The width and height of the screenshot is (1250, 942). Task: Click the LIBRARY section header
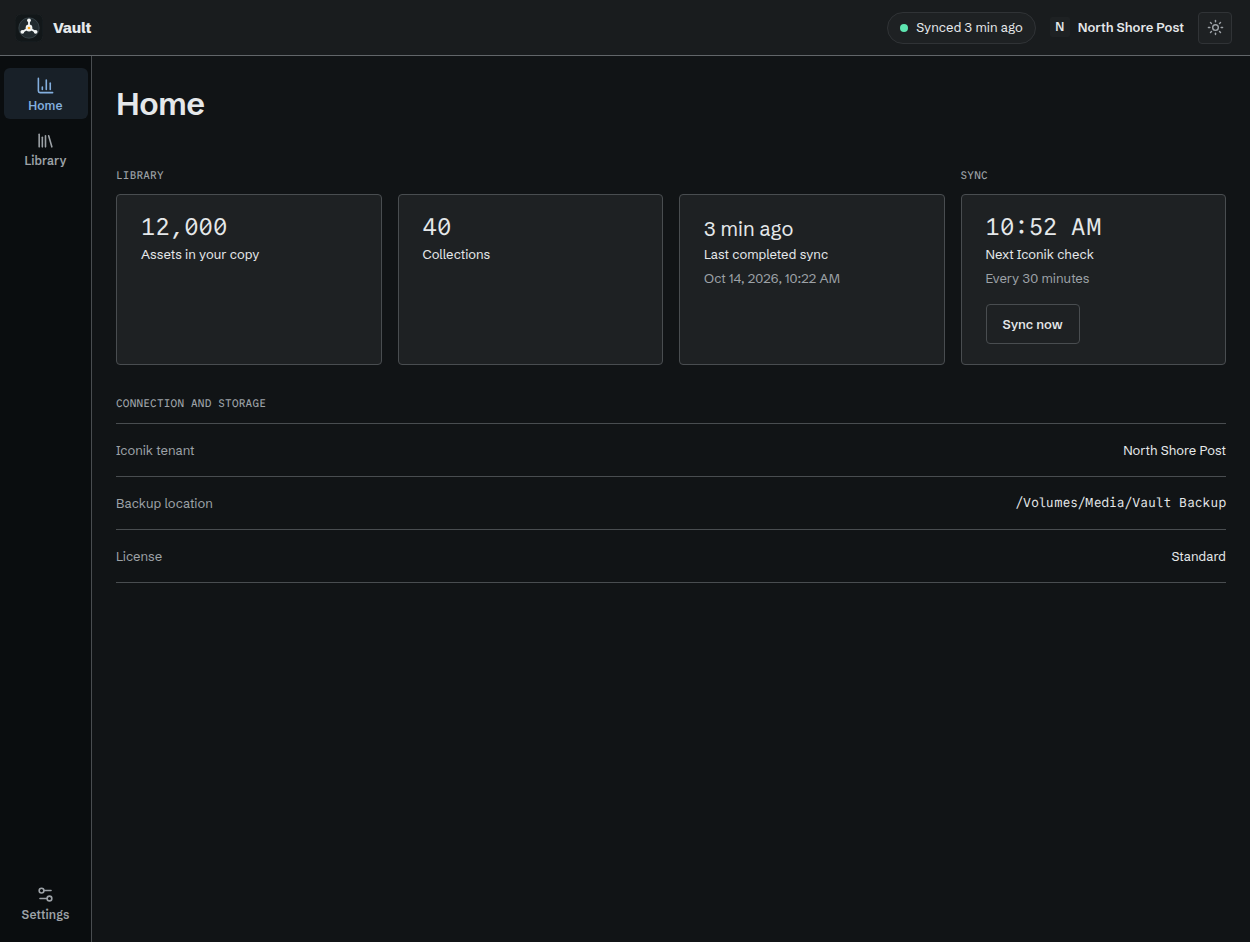(140, 176)
